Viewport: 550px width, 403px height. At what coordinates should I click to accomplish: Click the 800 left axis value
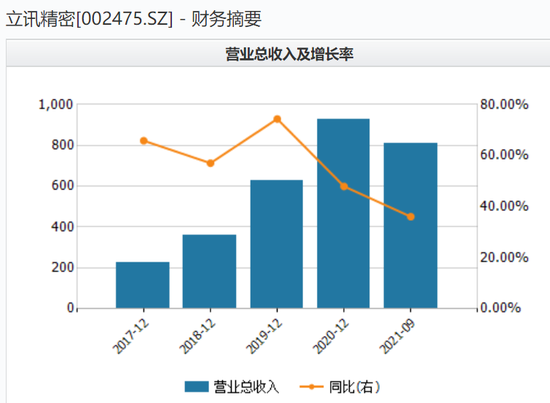pyautogui.click(x=62, y=145)
